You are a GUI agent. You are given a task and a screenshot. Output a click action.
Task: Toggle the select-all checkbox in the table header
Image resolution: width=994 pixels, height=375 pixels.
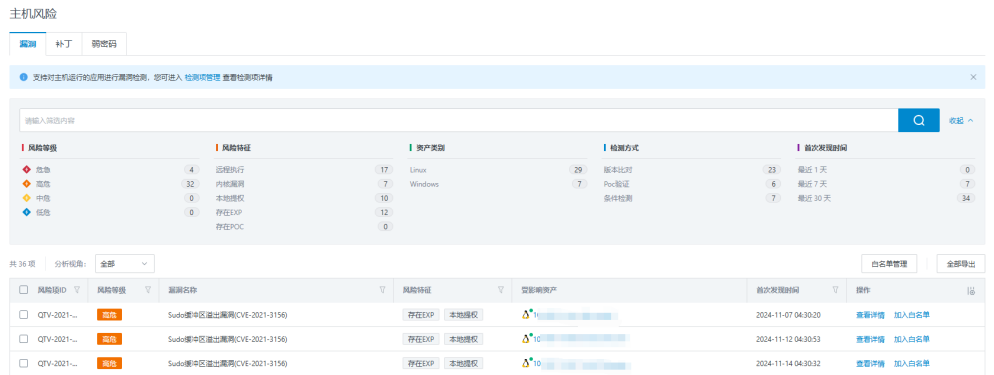23,289
